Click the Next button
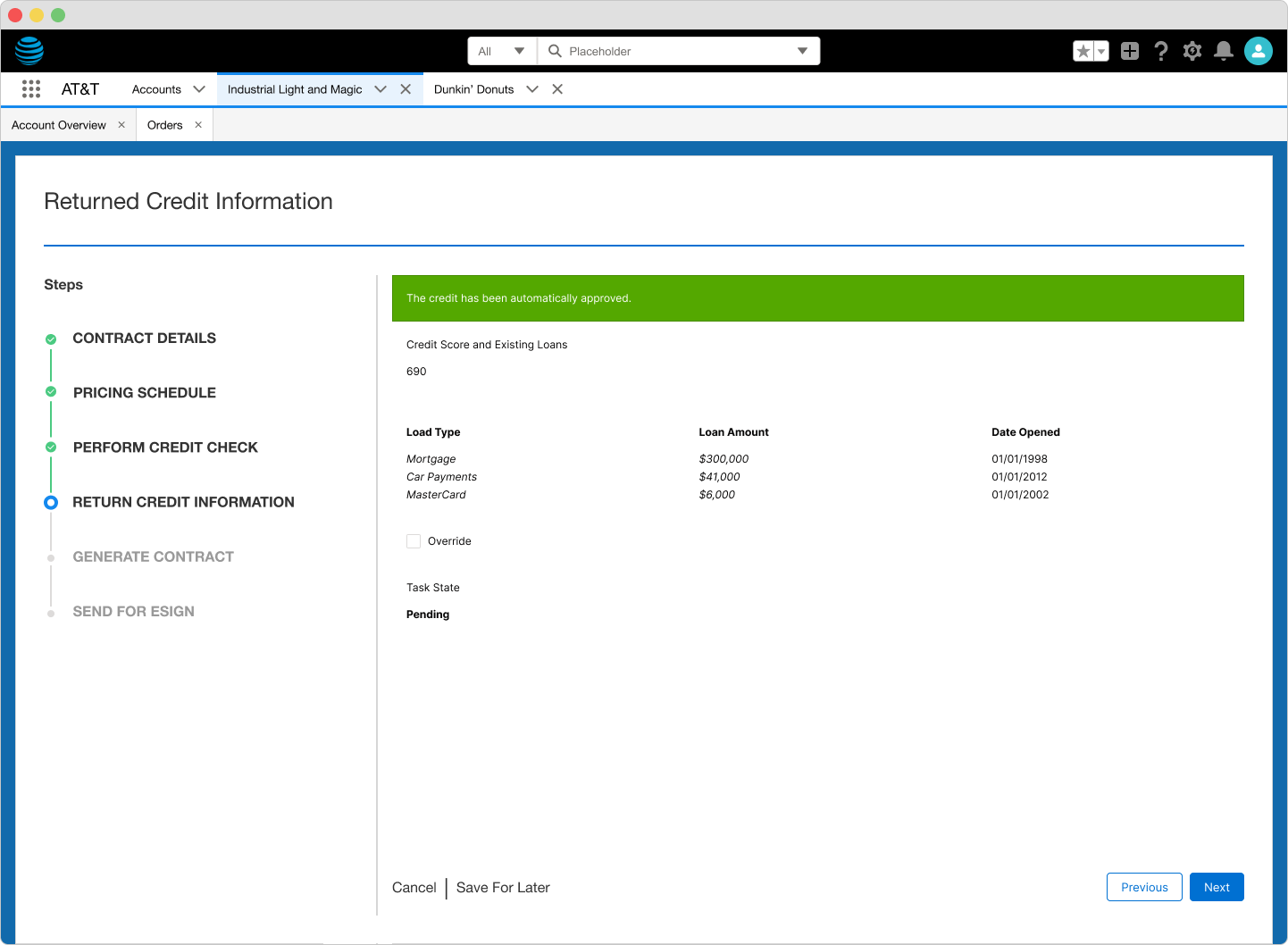The width and height of the screenshot is (1288, 945). pos(1217,887)
